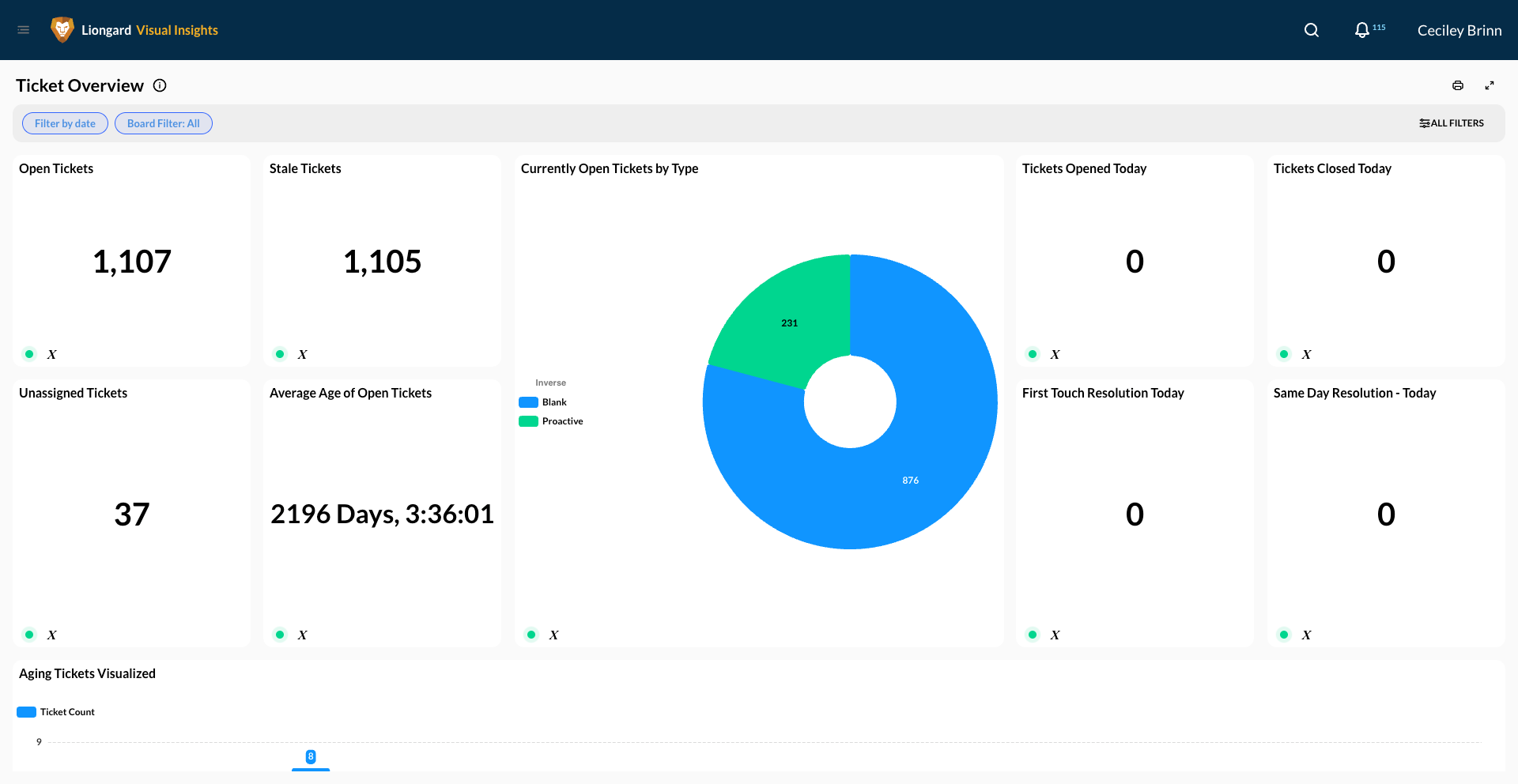Click the Ticket Overview info icon

click(x=160, y=85)
